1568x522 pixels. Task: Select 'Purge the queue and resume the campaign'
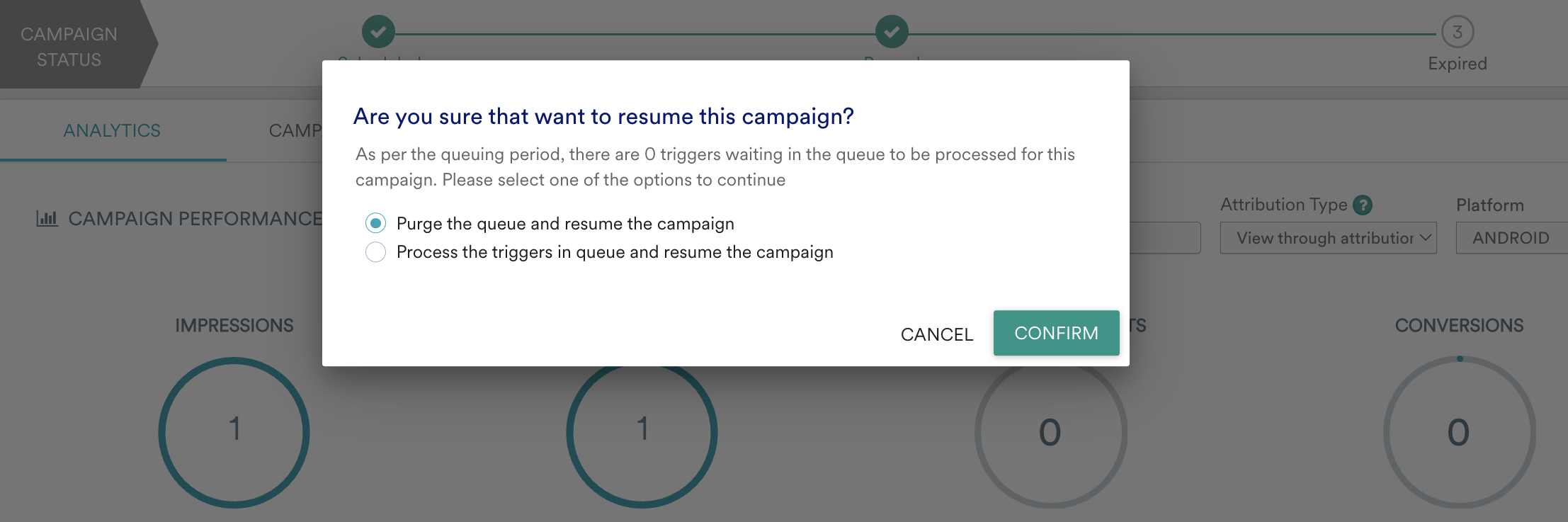[x=376, y=222]
